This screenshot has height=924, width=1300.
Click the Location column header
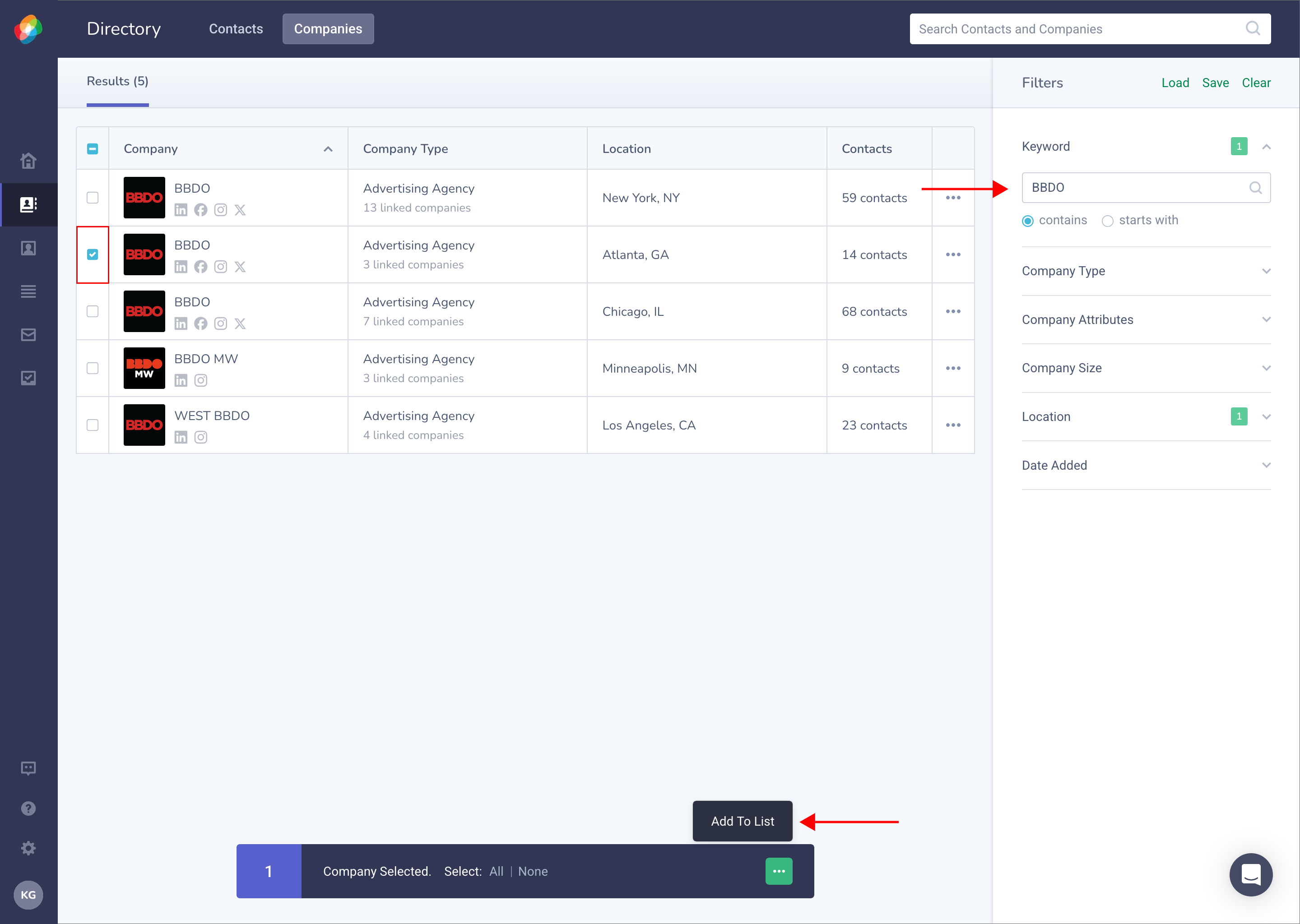(x=626, y=149)
